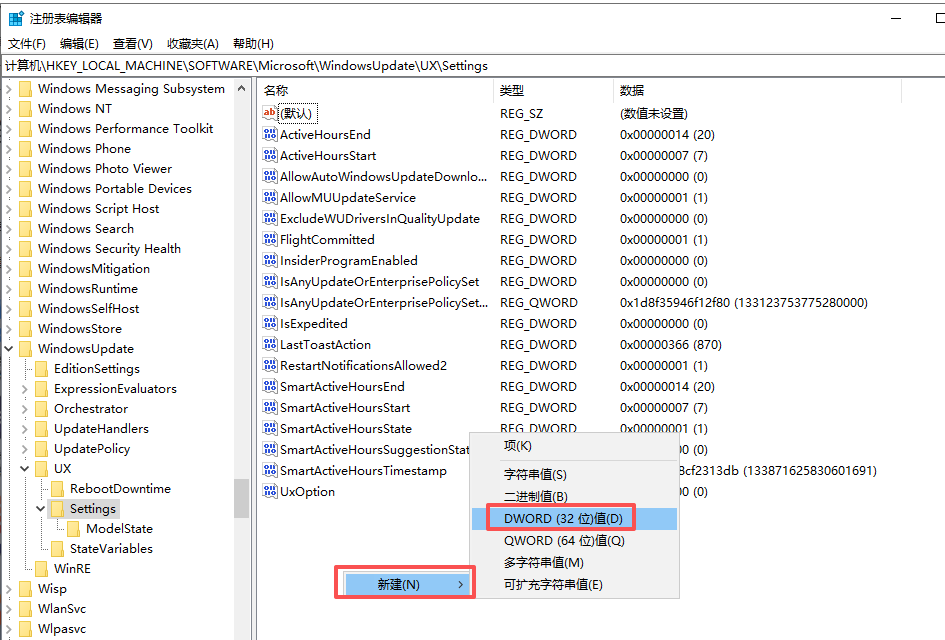
Task: Click the RebootDowntime folder icon
Action: (58, 489)
